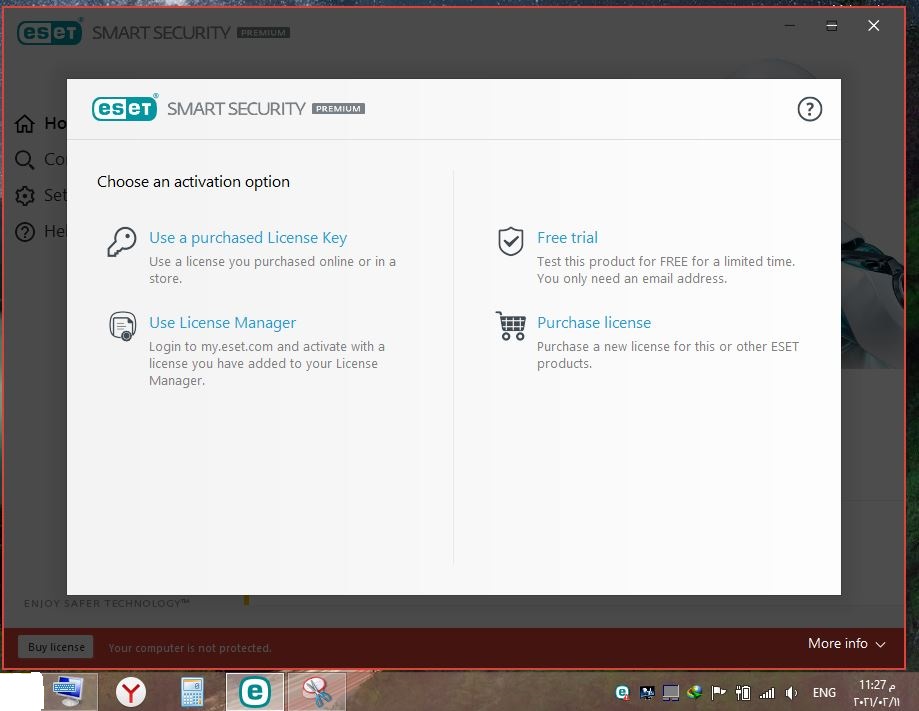Open the taskbar clock showing 11:27
919x711 pixels.
click(x=876, y=693)
